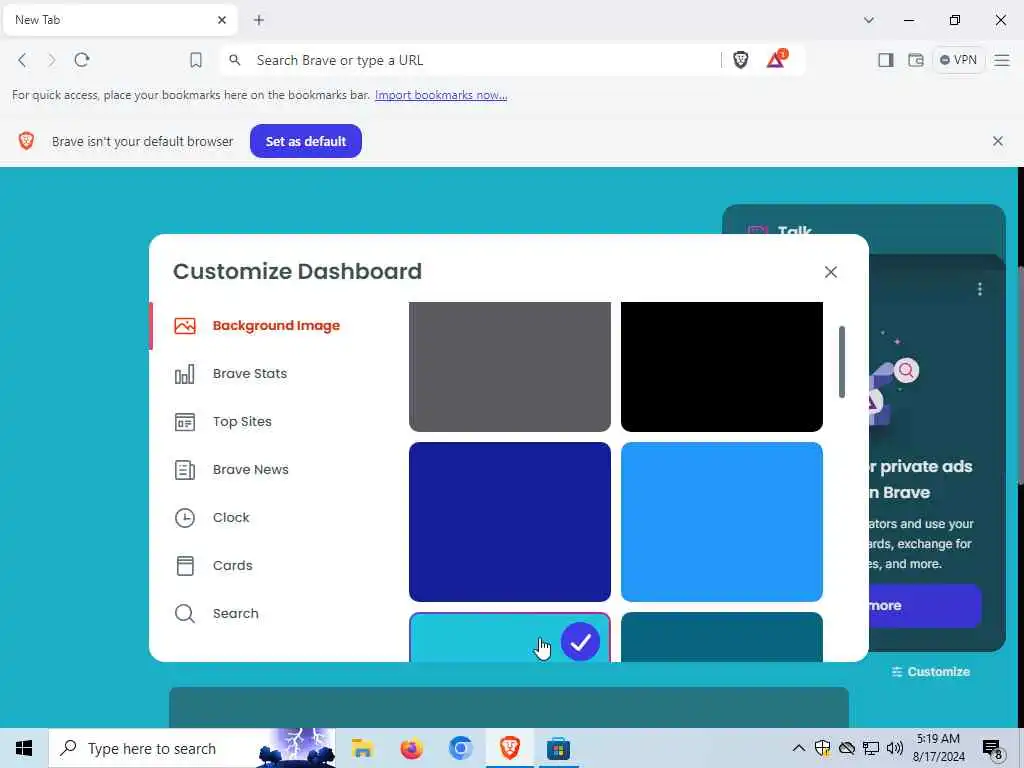Open the volume speaker tray icon

[x=894, y=748]
